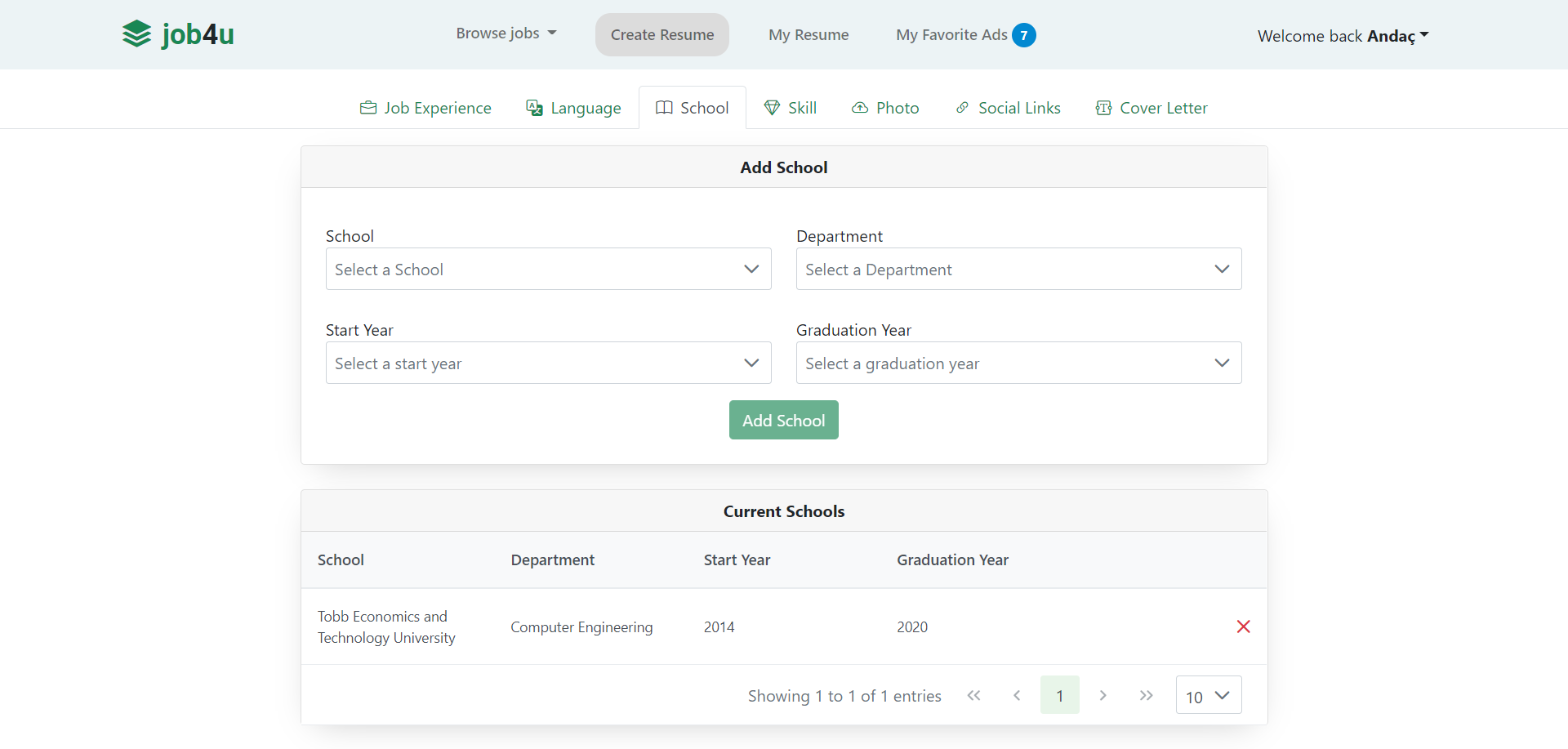Click the Showing 1 to 1 entries text

coord(844,696)
